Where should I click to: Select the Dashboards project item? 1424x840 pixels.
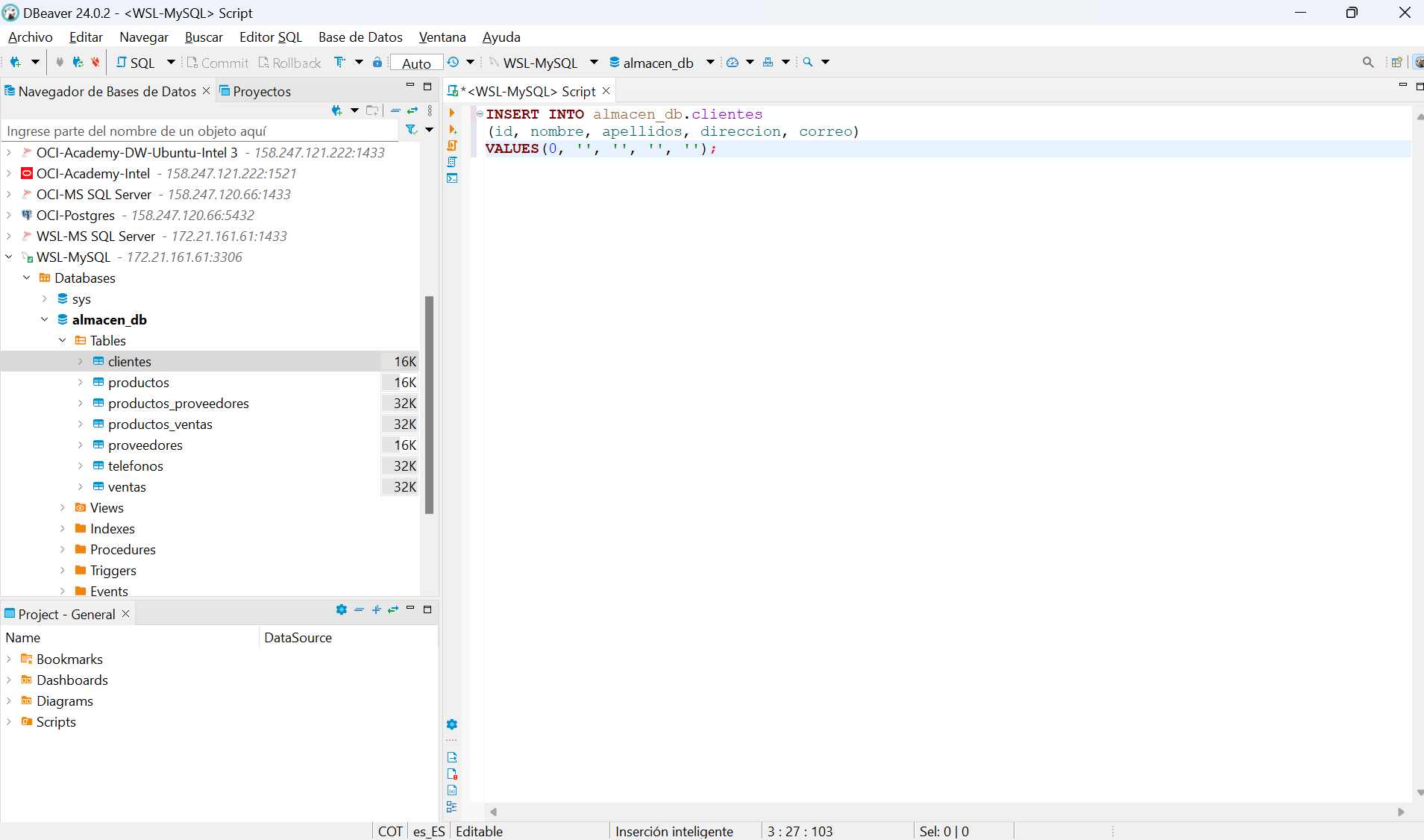(x=72, y=680)
